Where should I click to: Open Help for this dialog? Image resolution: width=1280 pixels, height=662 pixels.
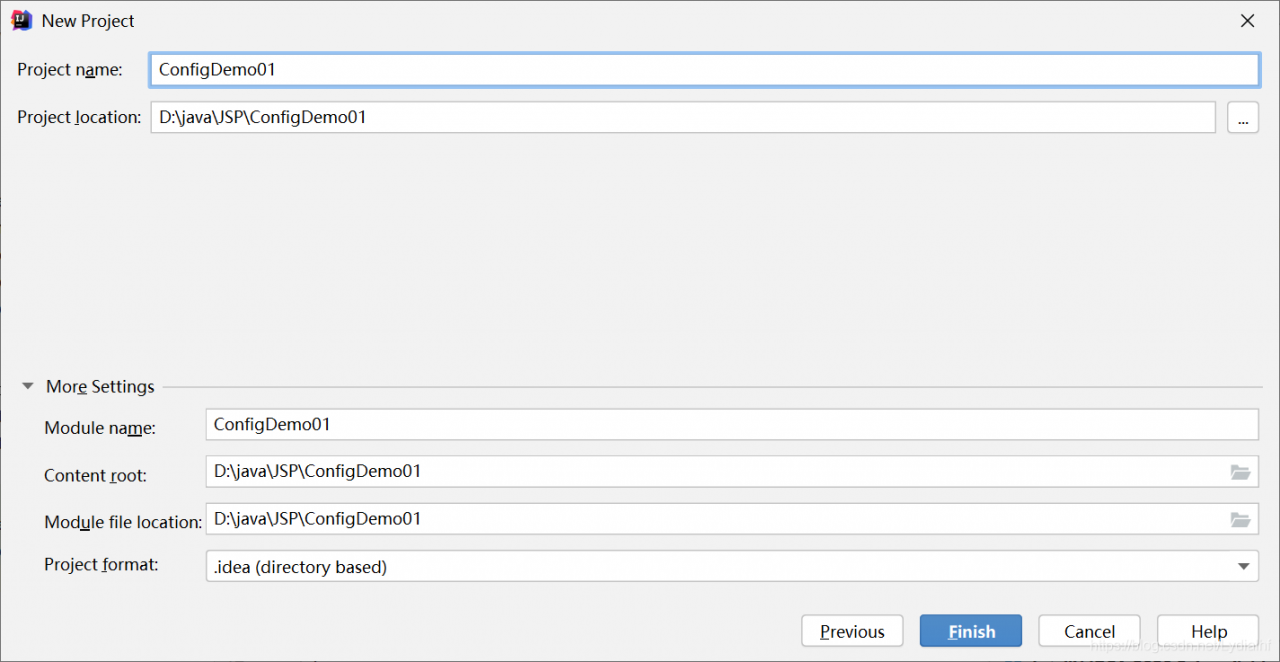pos(1208,631)
